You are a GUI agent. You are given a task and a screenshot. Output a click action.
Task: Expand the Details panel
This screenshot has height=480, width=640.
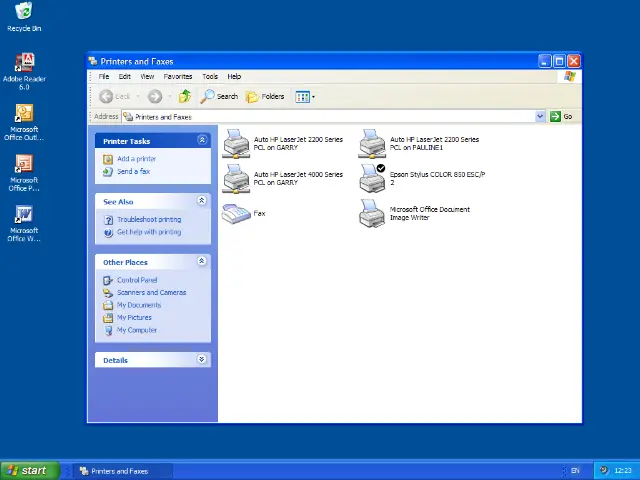coord(202,359)
